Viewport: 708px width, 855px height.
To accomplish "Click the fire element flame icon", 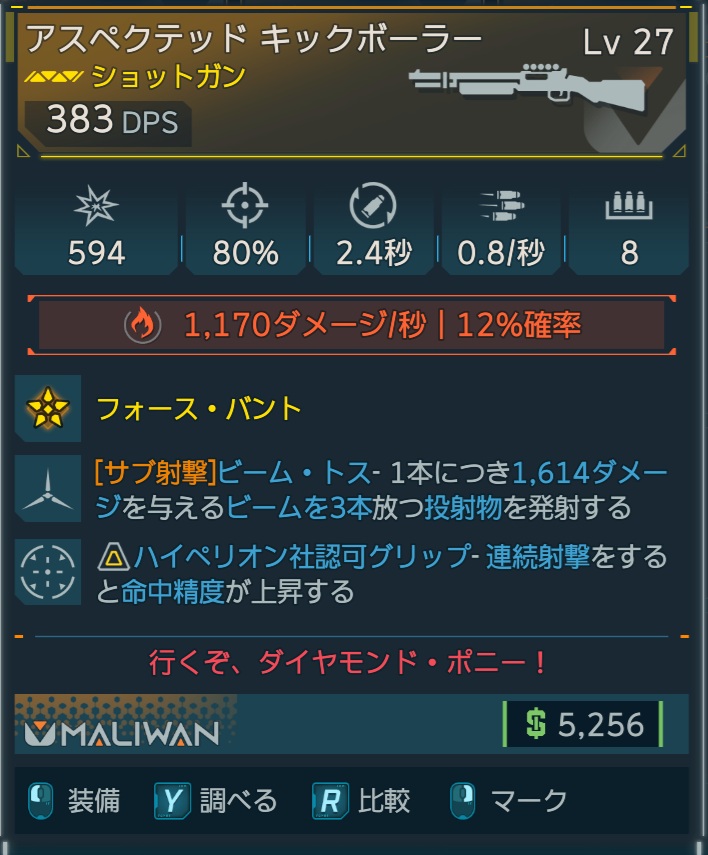I will pos(142,325).
